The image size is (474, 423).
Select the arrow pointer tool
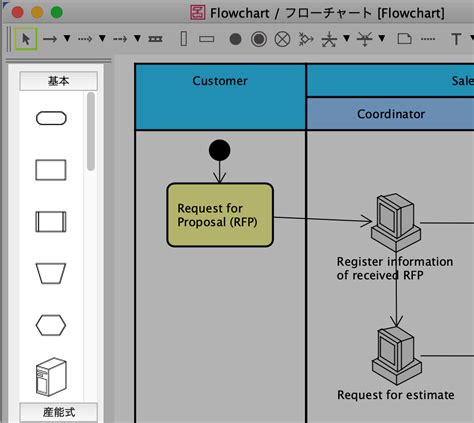tap(26, 39)
